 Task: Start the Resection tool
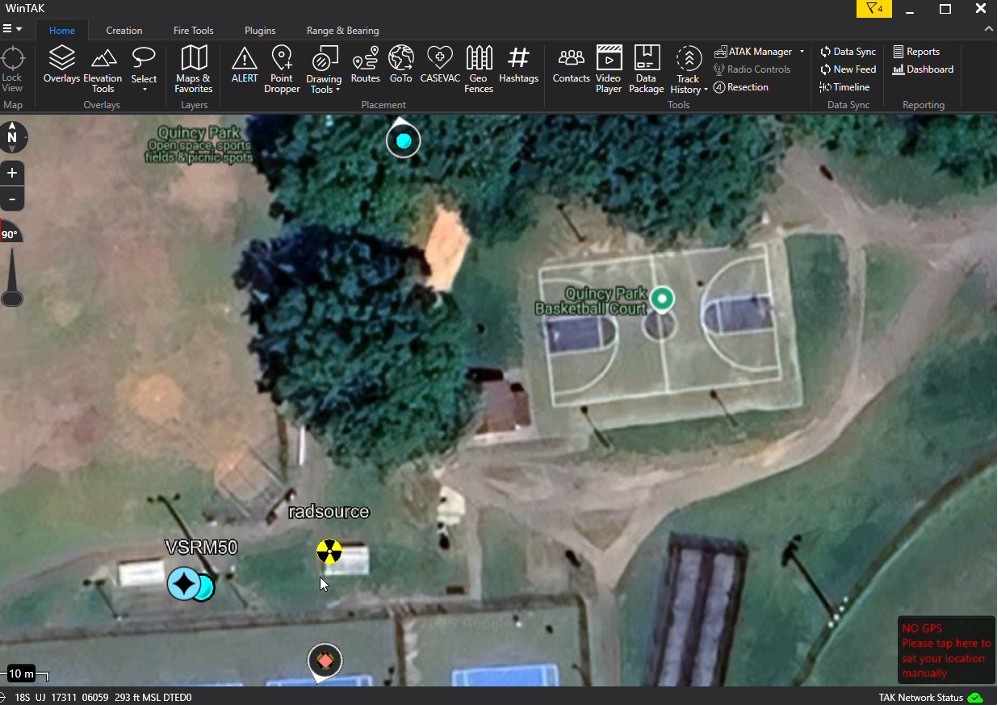click(x=741, y=87)
